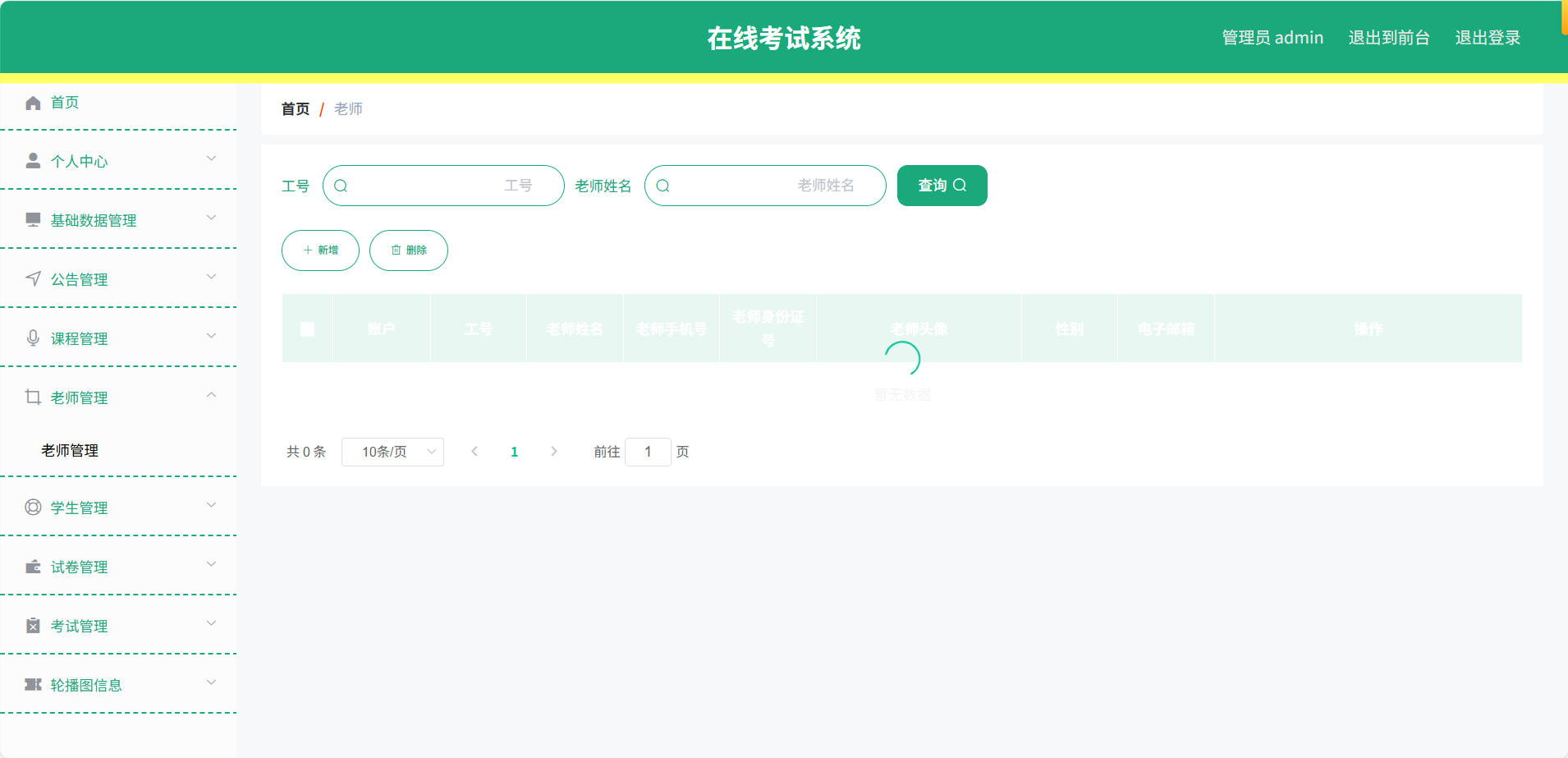The image size is (1568, 758).
Task: Click the go-to page number input
Action: [x=648, y=452]
